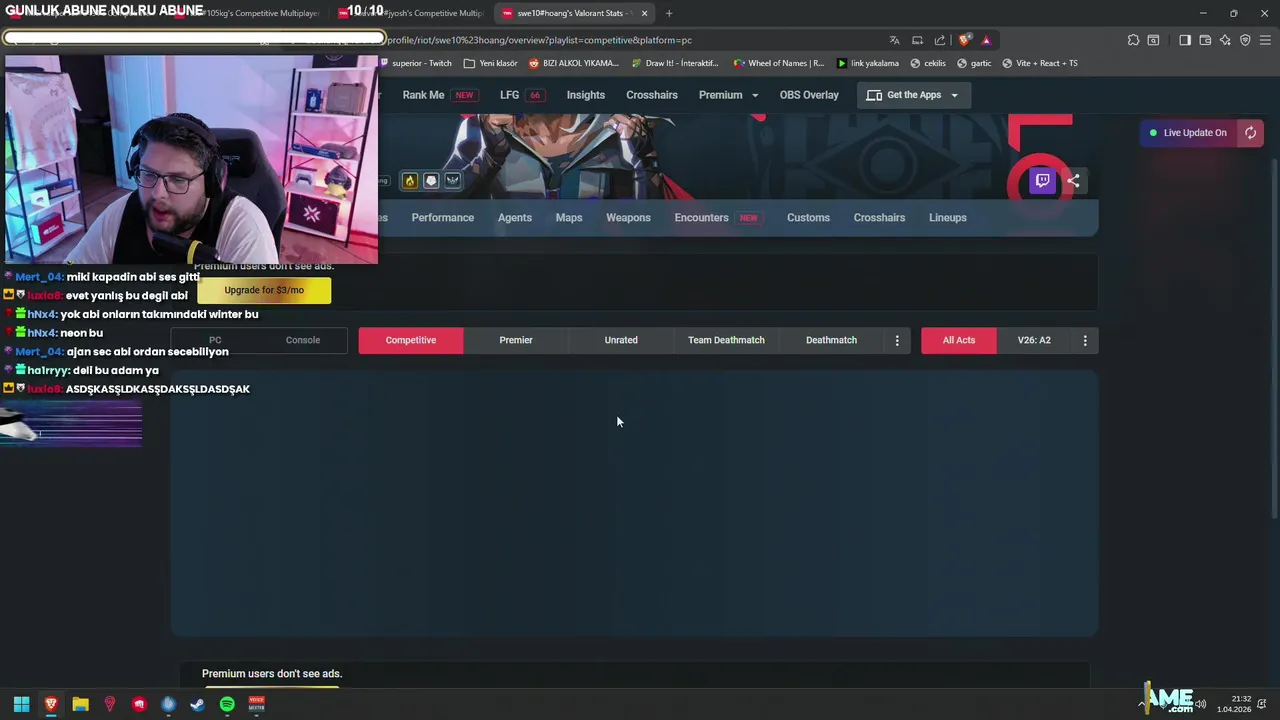Viewport: 1280px width, 720px height.
Task: Expand the Premium dropdown in top nav
Action: [x=728, y=95]
